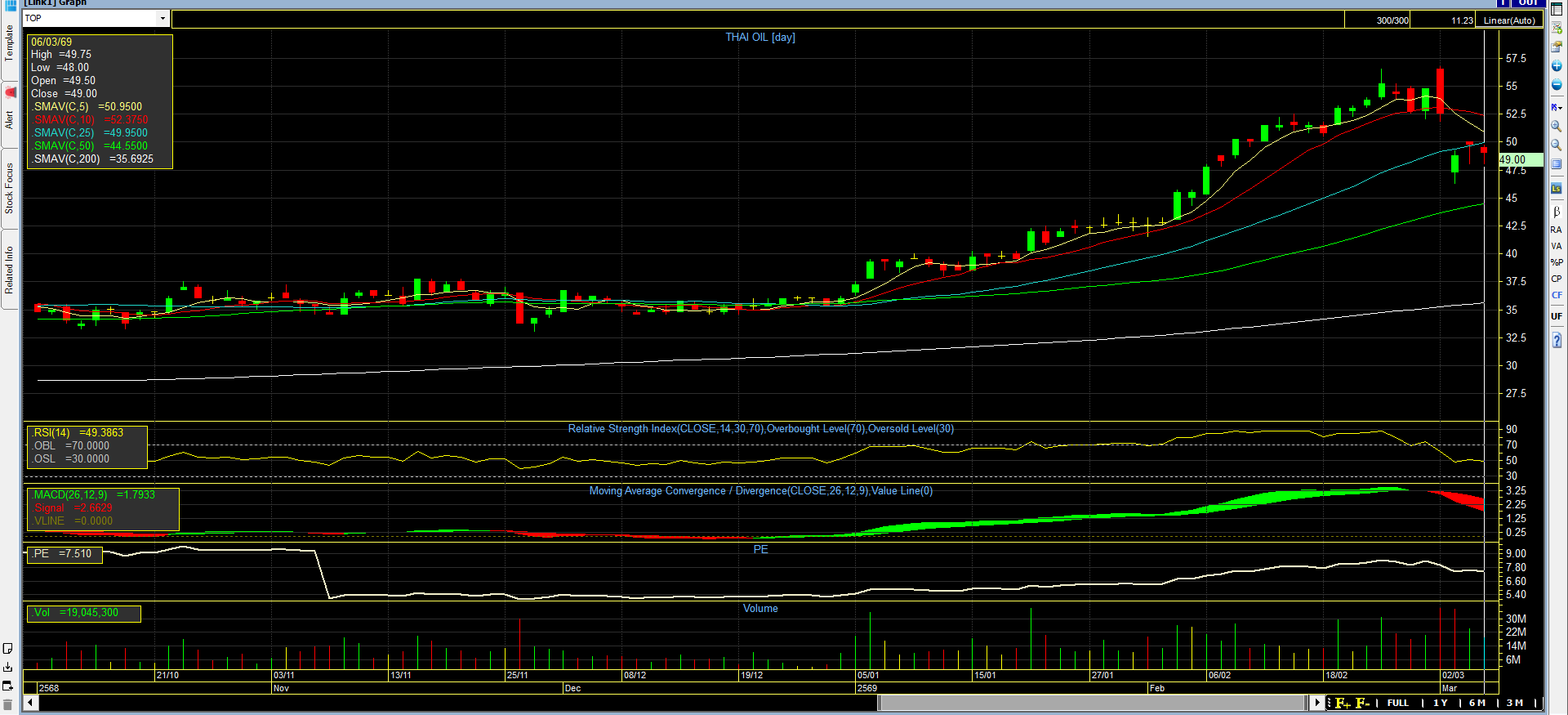Click the beta symbol icon

click(x=1557, y=212)
